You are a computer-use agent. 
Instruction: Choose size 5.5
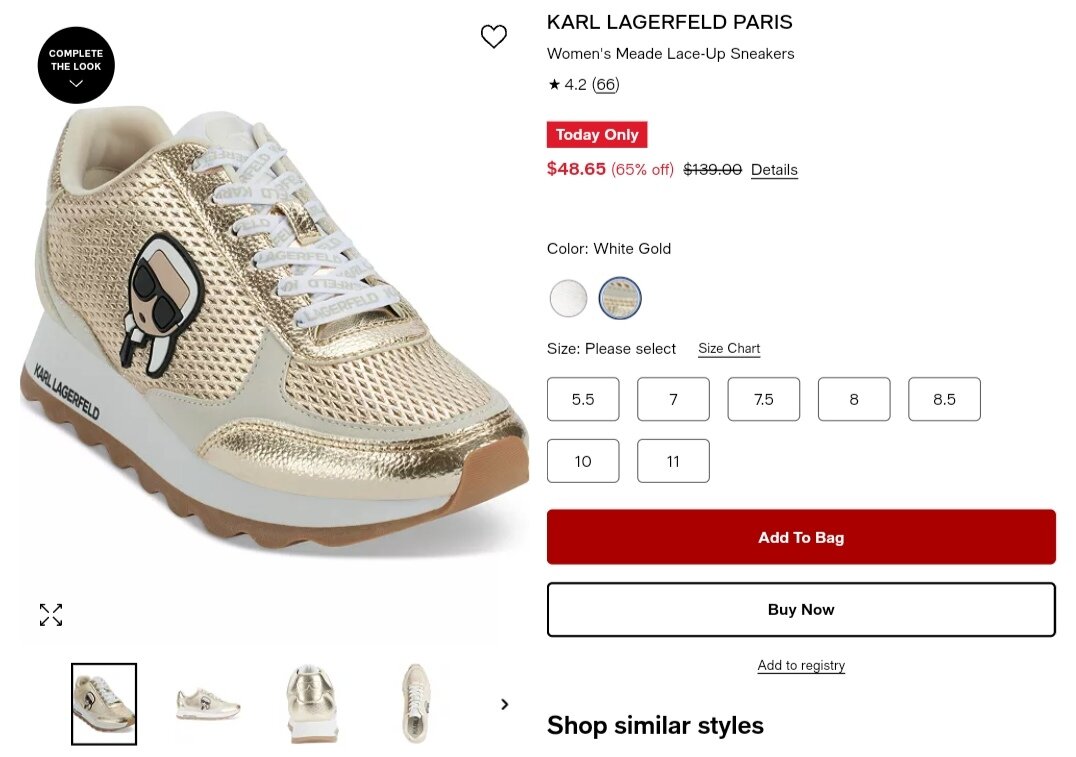point(583,399)
